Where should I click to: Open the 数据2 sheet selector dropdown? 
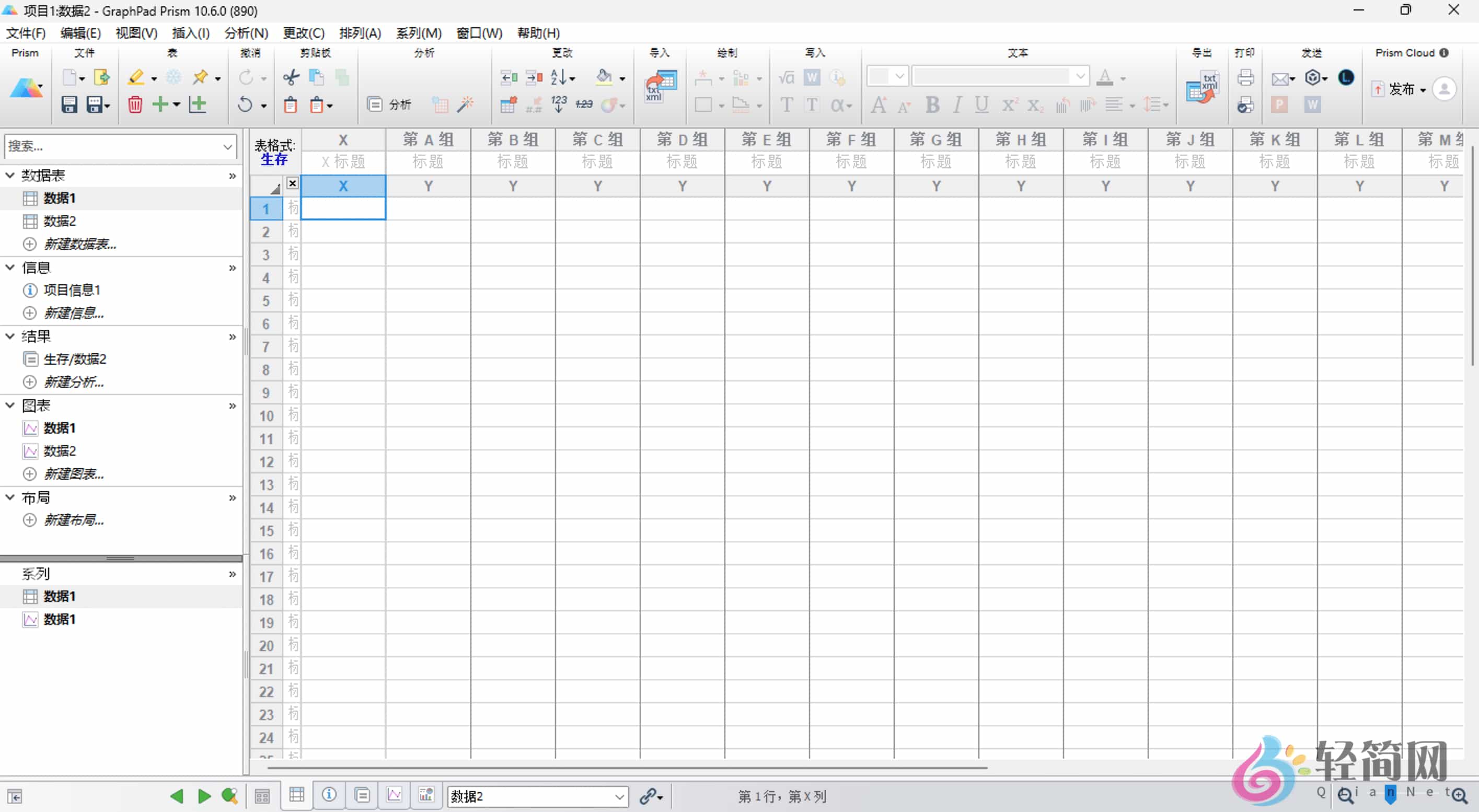pos(619,796)
